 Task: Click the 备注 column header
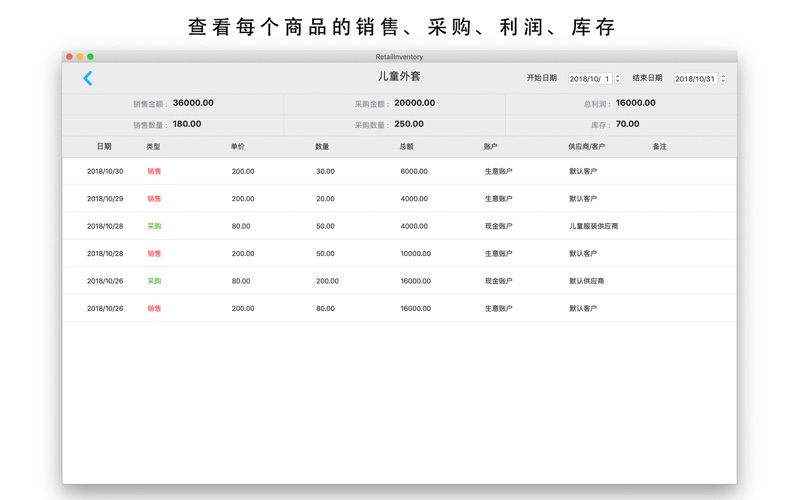pos(659,147)
